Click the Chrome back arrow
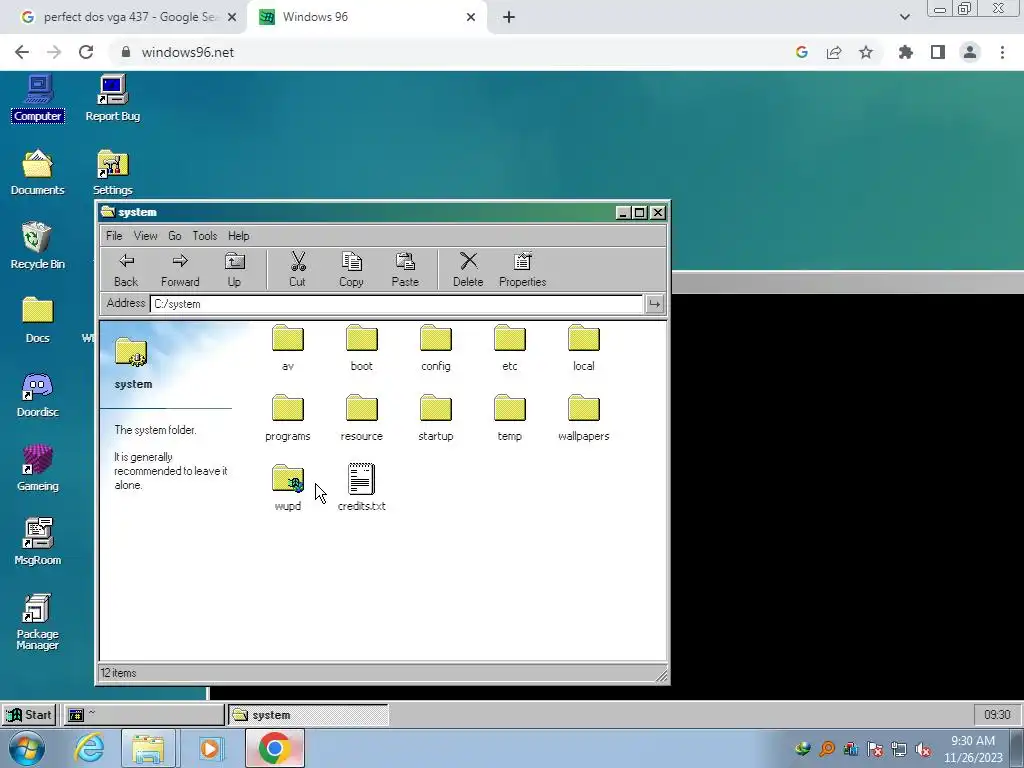 (22, 52)
